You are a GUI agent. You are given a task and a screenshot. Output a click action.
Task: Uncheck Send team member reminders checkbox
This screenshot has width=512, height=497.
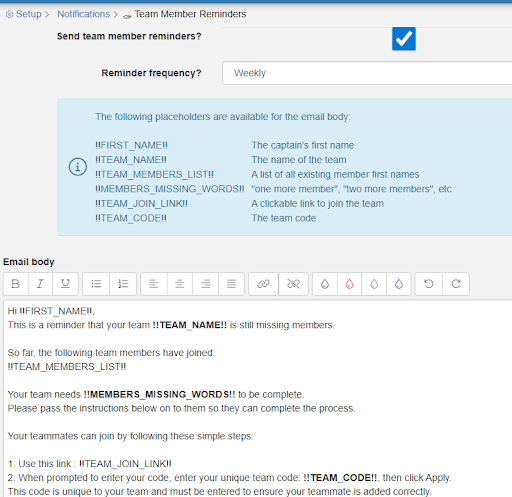coord(404,39)
